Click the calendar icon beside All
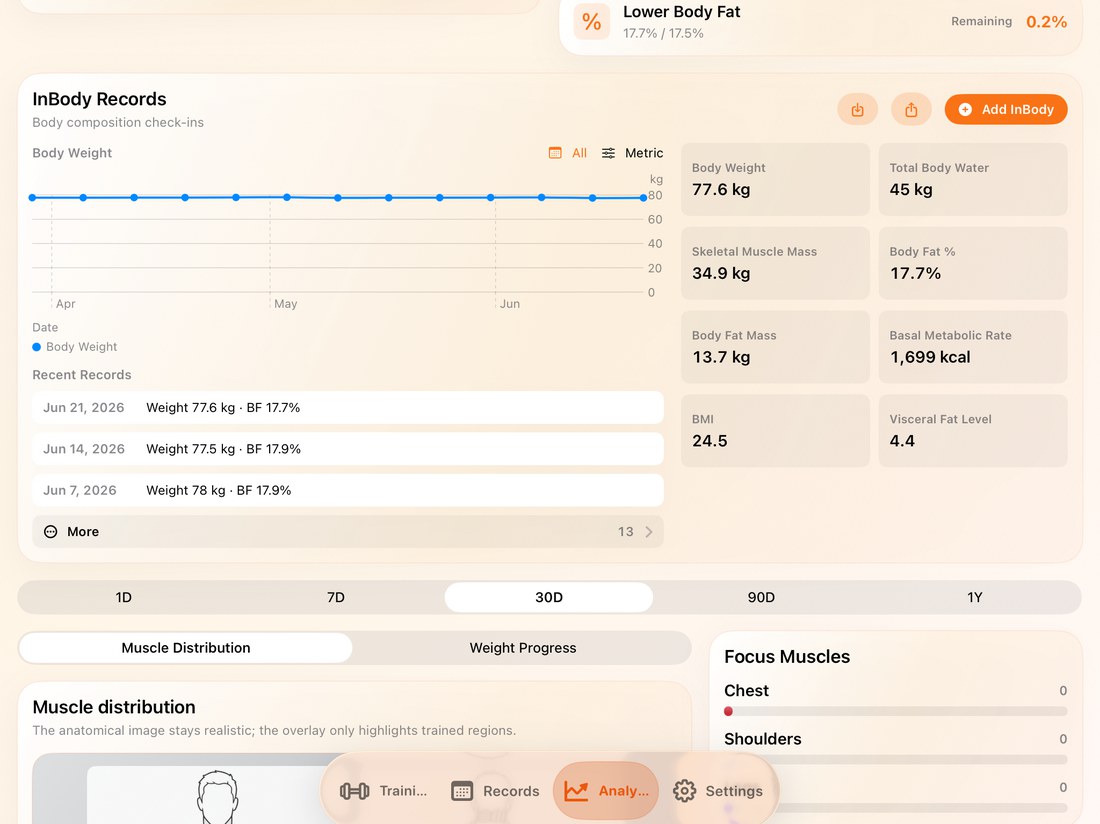Viewport: 1100px width, 824px height. point(555,153)
